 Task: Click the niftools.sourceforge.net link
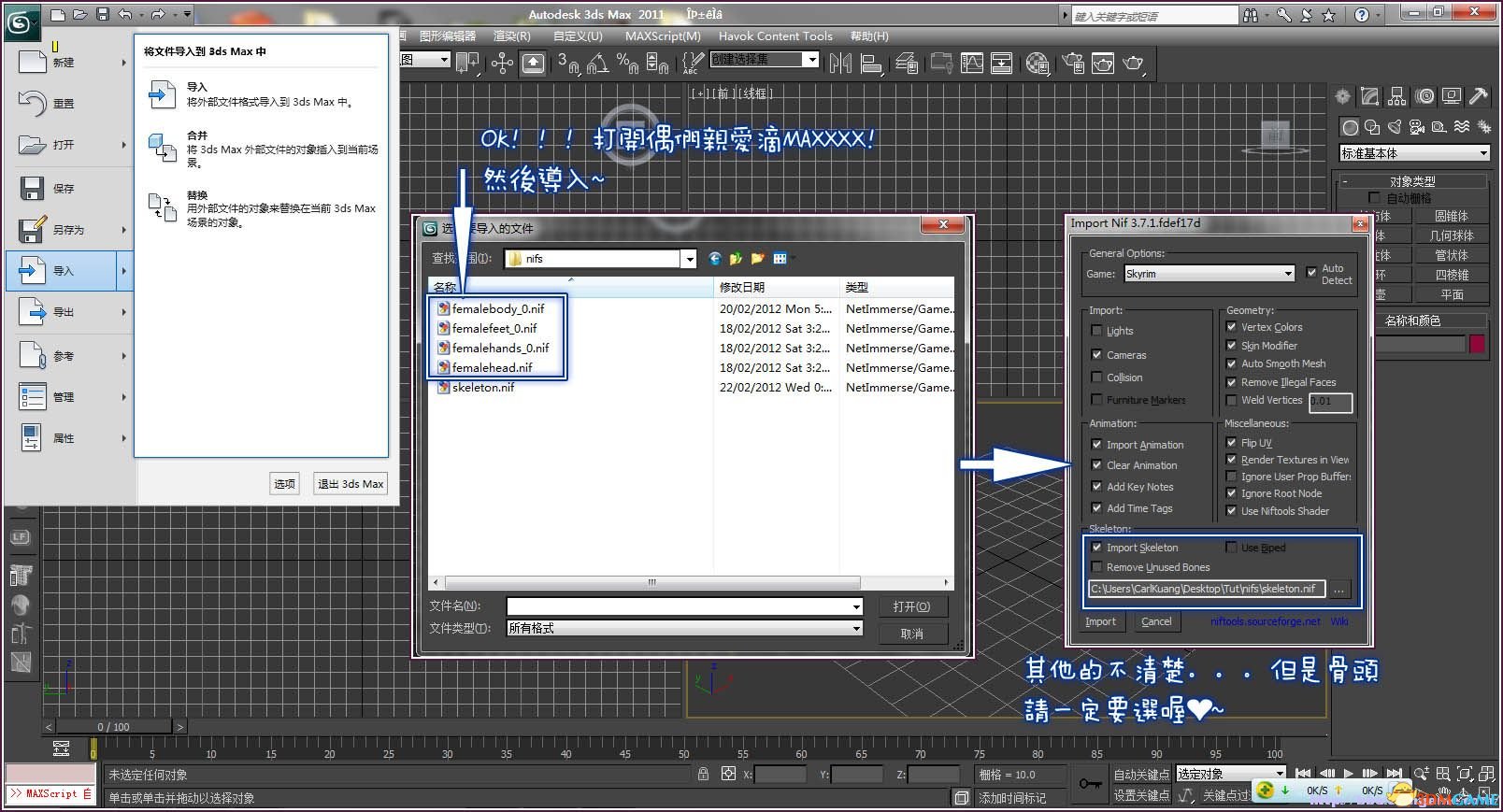[1265, 621]
